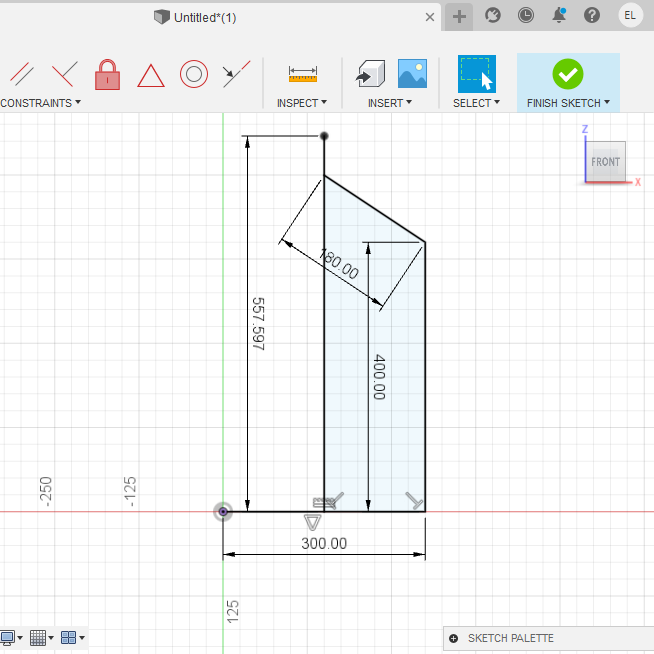Image resolution: width=654 pixels, height=654 pixels.
Task: Open Display Settings monitor icon
Action: tap(8, 638)
